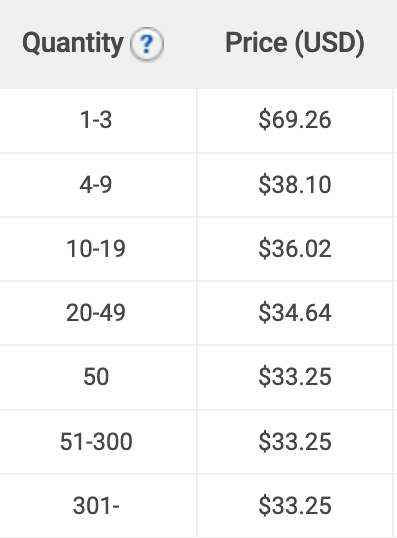Screen dimensions: 397x538
Task: Select the 20-49 quantity cell
Action: click(x=98, y=313)
